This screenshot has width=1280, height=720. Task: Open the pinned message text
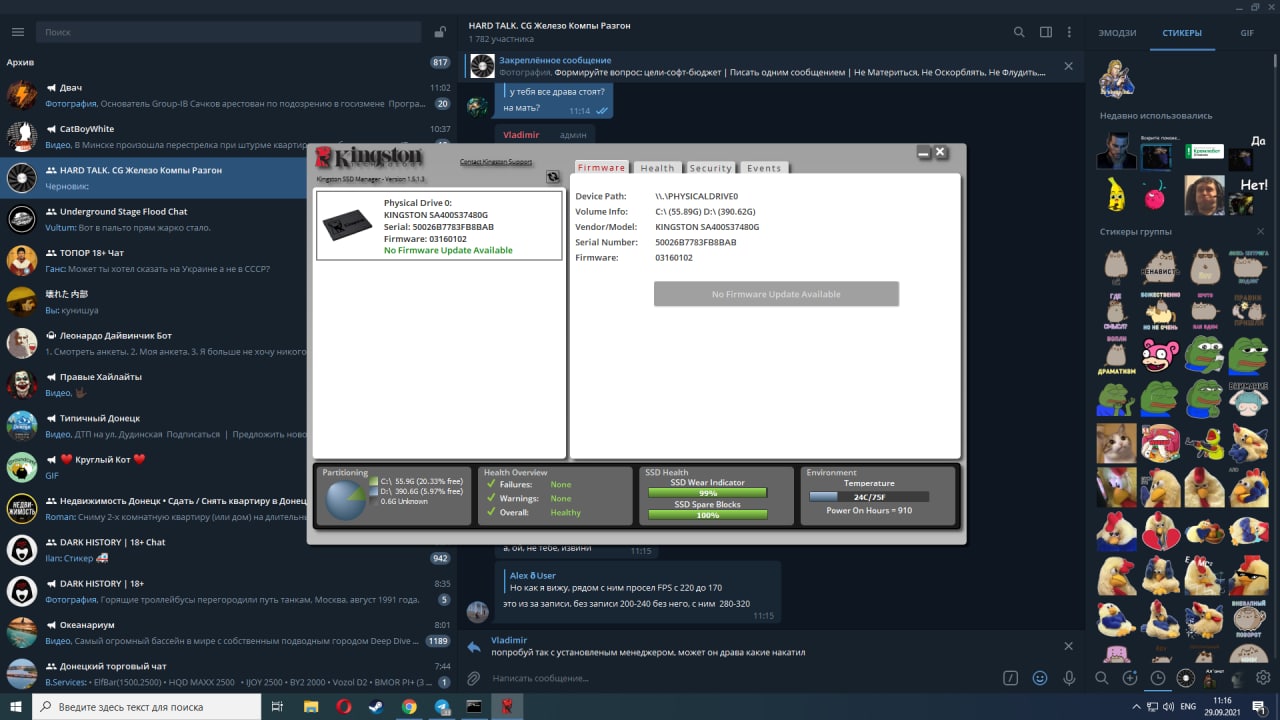tap(772, 66)
